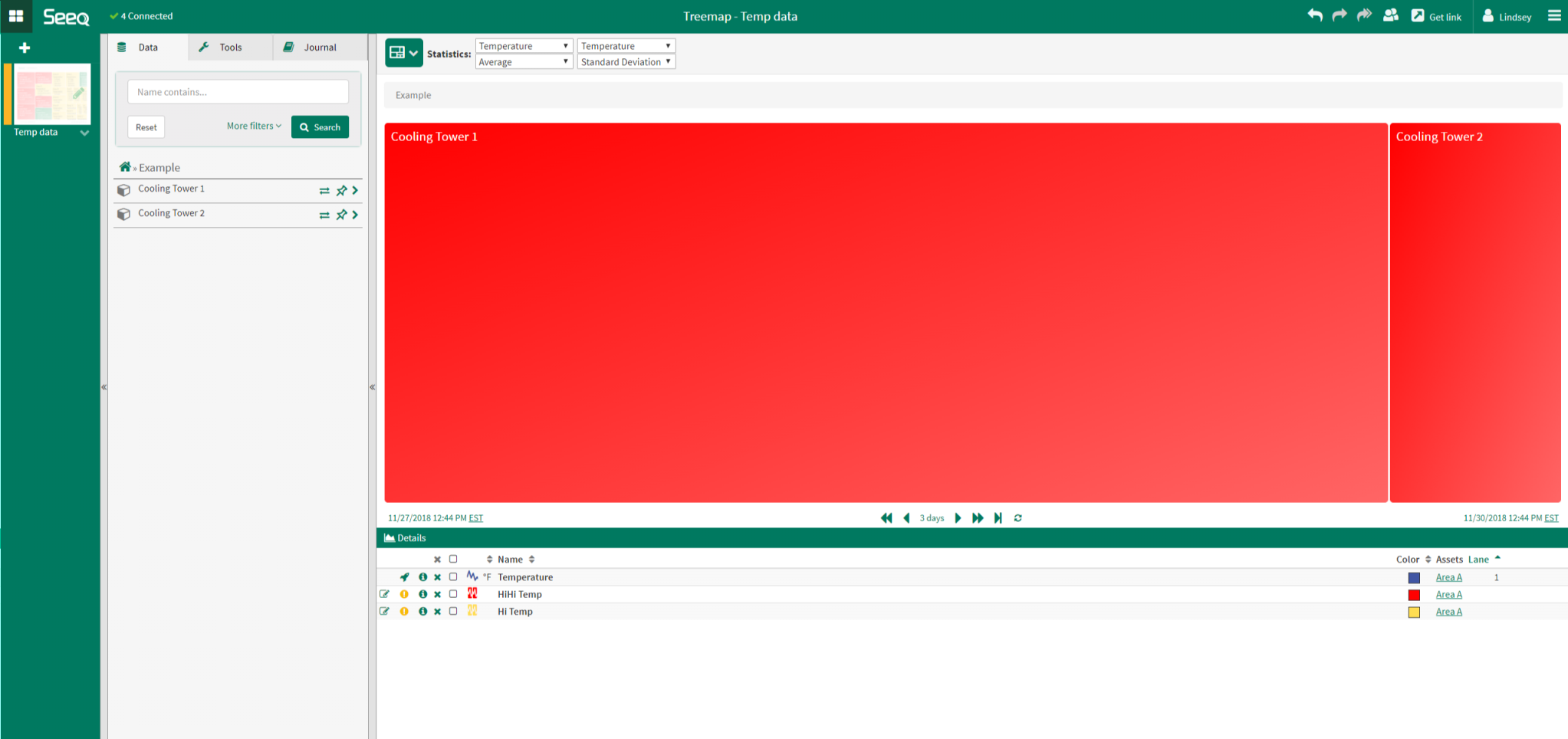Expand the More filters options
Image resolution: width=1568 pixels, height=739 pixels.
click(254, 126)
